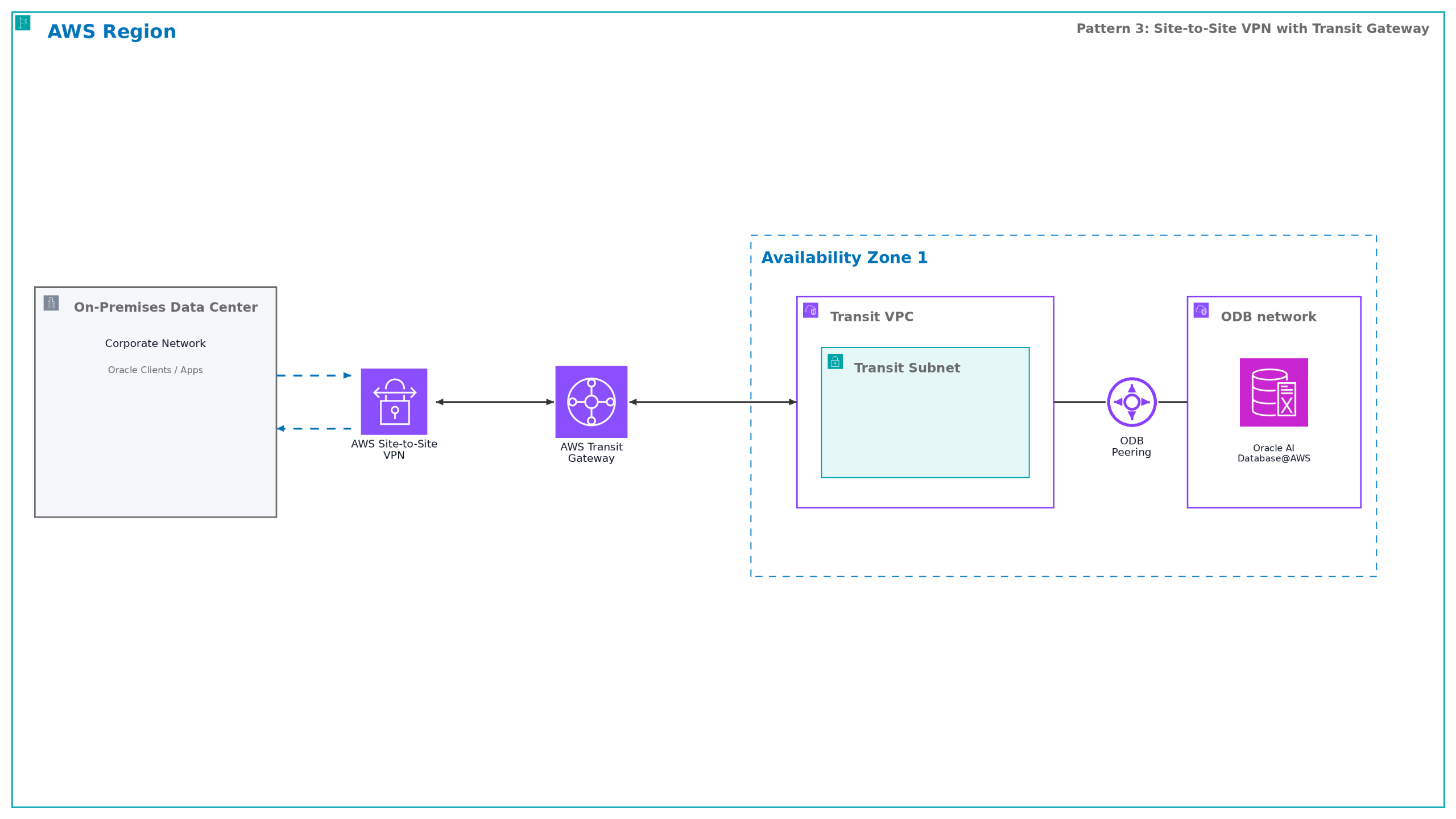The height and width of the screenshot is (819, 1456).
Task: Select the Transit Subnet heading
Action: tap(907, 368)
